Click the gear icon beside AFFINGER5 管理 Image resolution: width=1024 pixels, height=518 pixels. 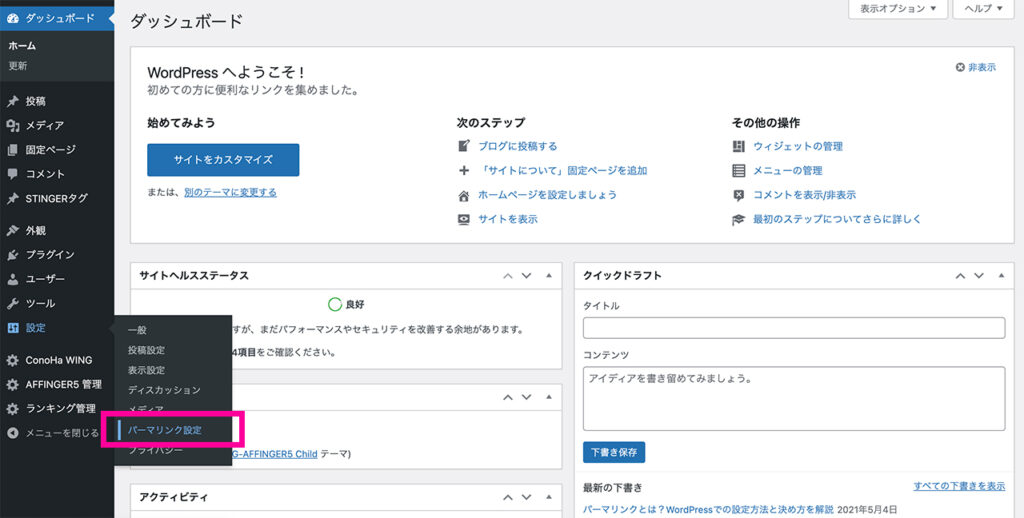coord(12,385)
